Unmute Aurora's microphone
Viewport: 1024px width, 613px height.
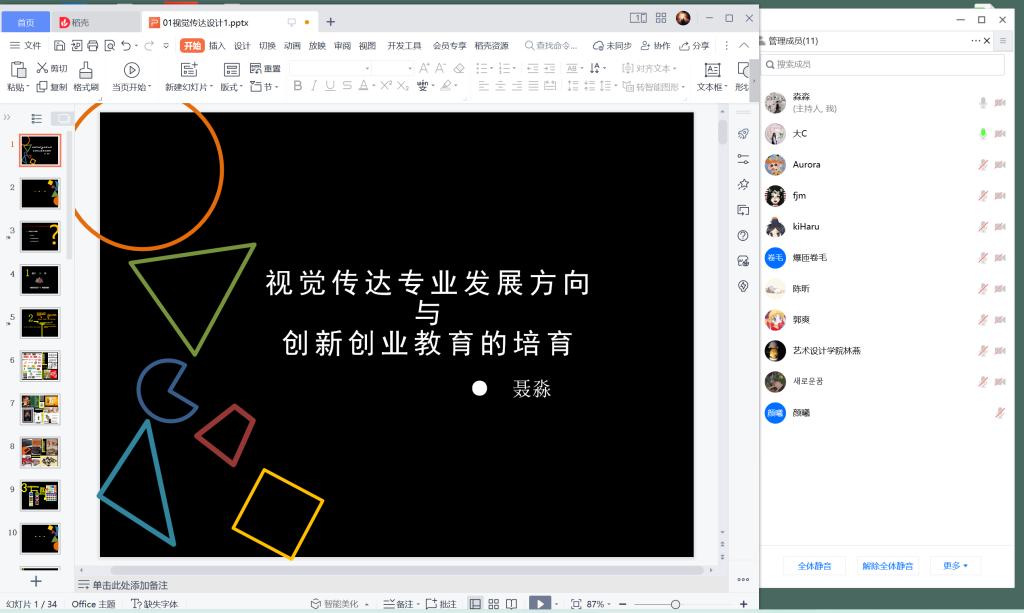[983, 164]
